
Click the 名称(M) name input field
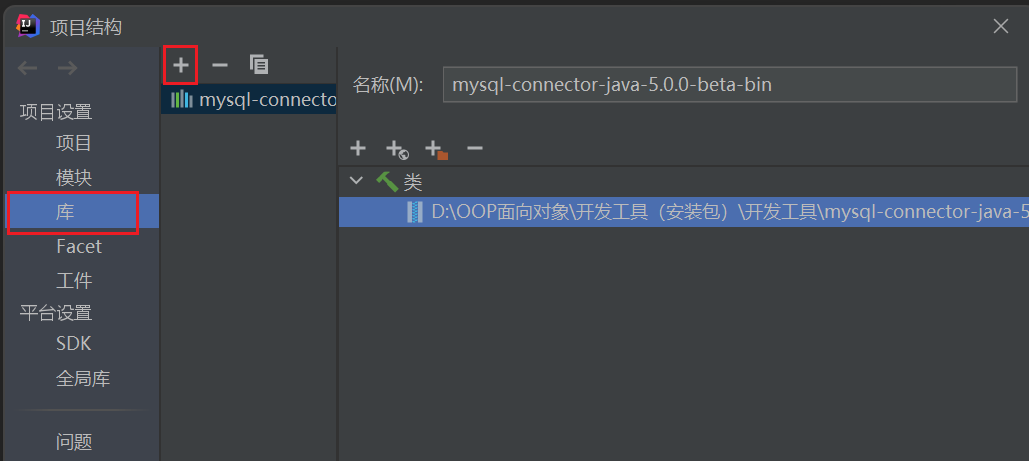(730, 85)
